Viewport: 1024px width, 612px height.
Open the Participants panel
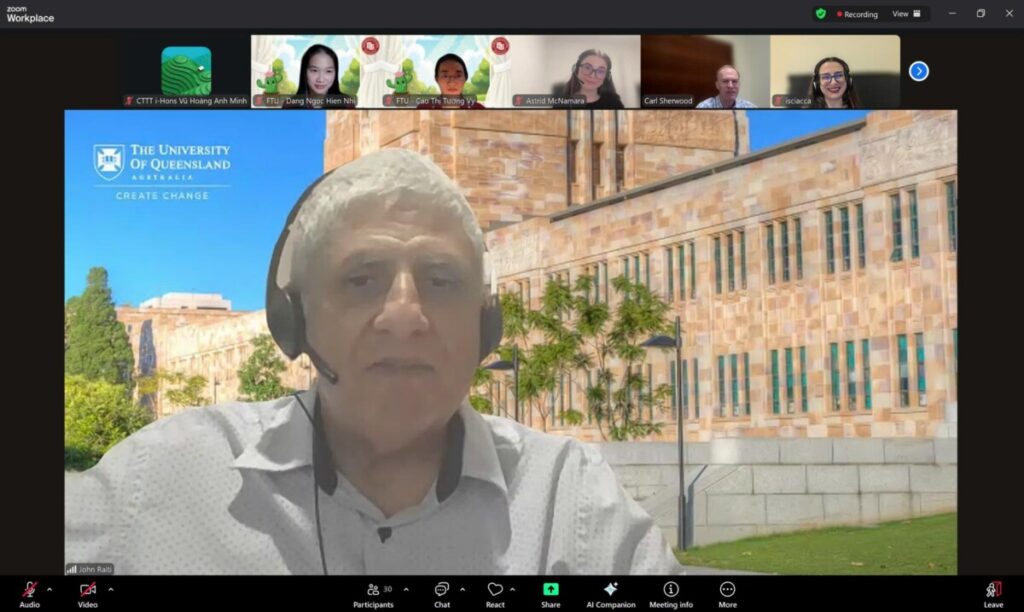(x=373, y=592)
